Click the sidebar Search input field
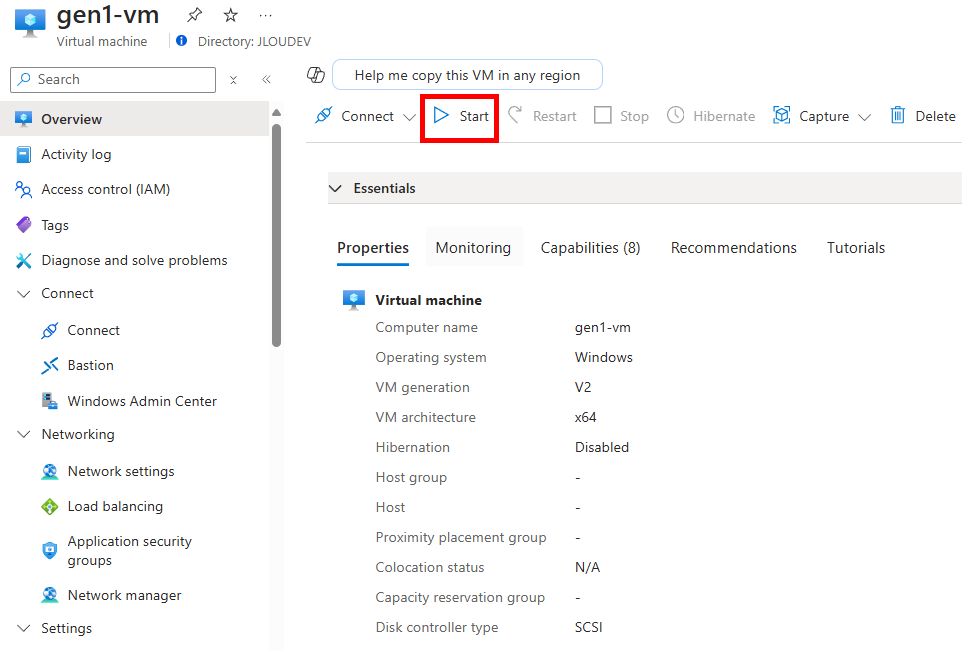Screen dimensions: 962x651 113,80
